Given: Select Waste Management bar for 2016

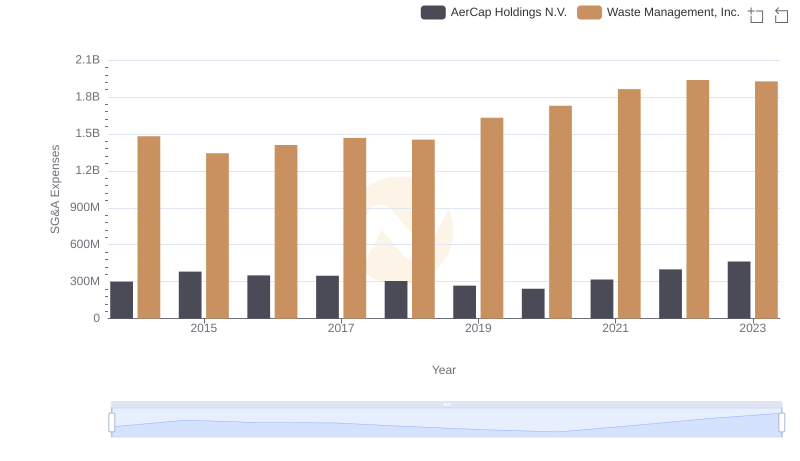Looking at the screenshot, I should (x=286, y=232).
